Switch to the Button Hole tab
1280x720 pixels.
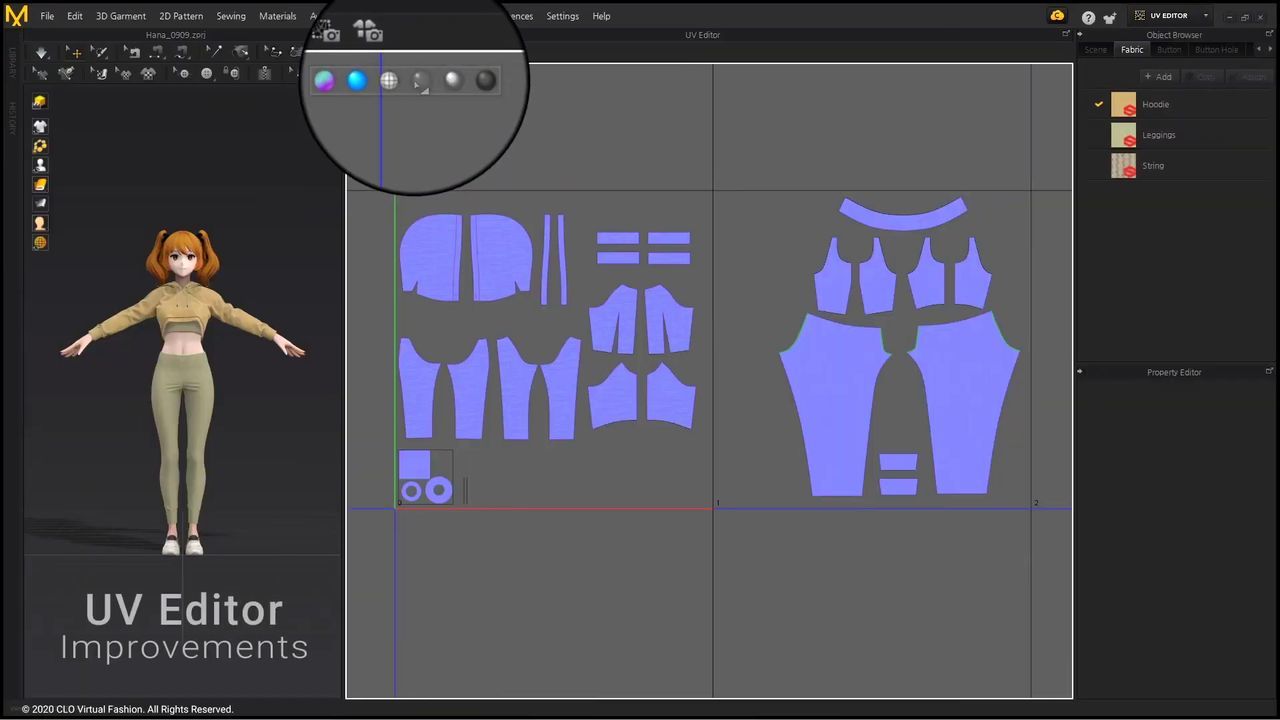[1216, 50]
